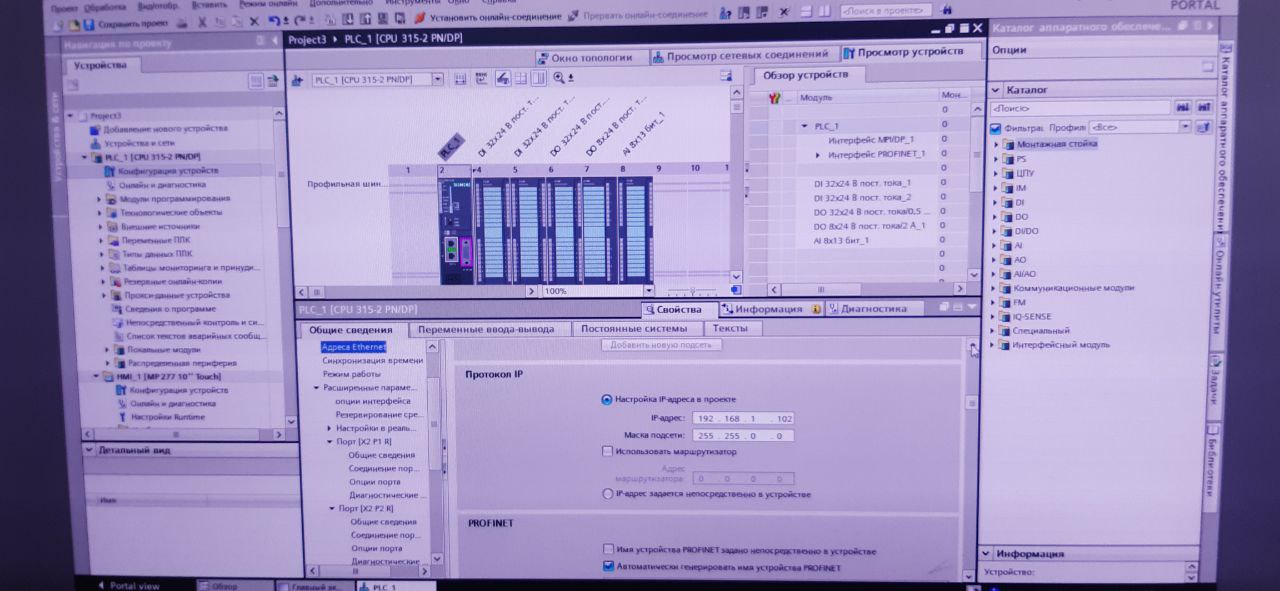Click the icon at right end of Устройства toolbar
1280x591 pixels.
[x=272, y=81]
